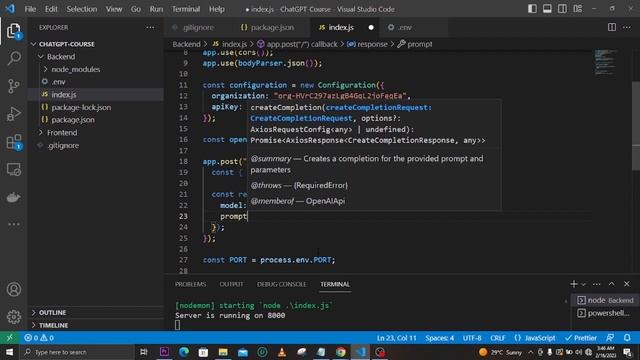The width and height of the screenshot is (640, 360).
Task: Open the notifications bell in status bar
Action: click(x=627, y=338)
